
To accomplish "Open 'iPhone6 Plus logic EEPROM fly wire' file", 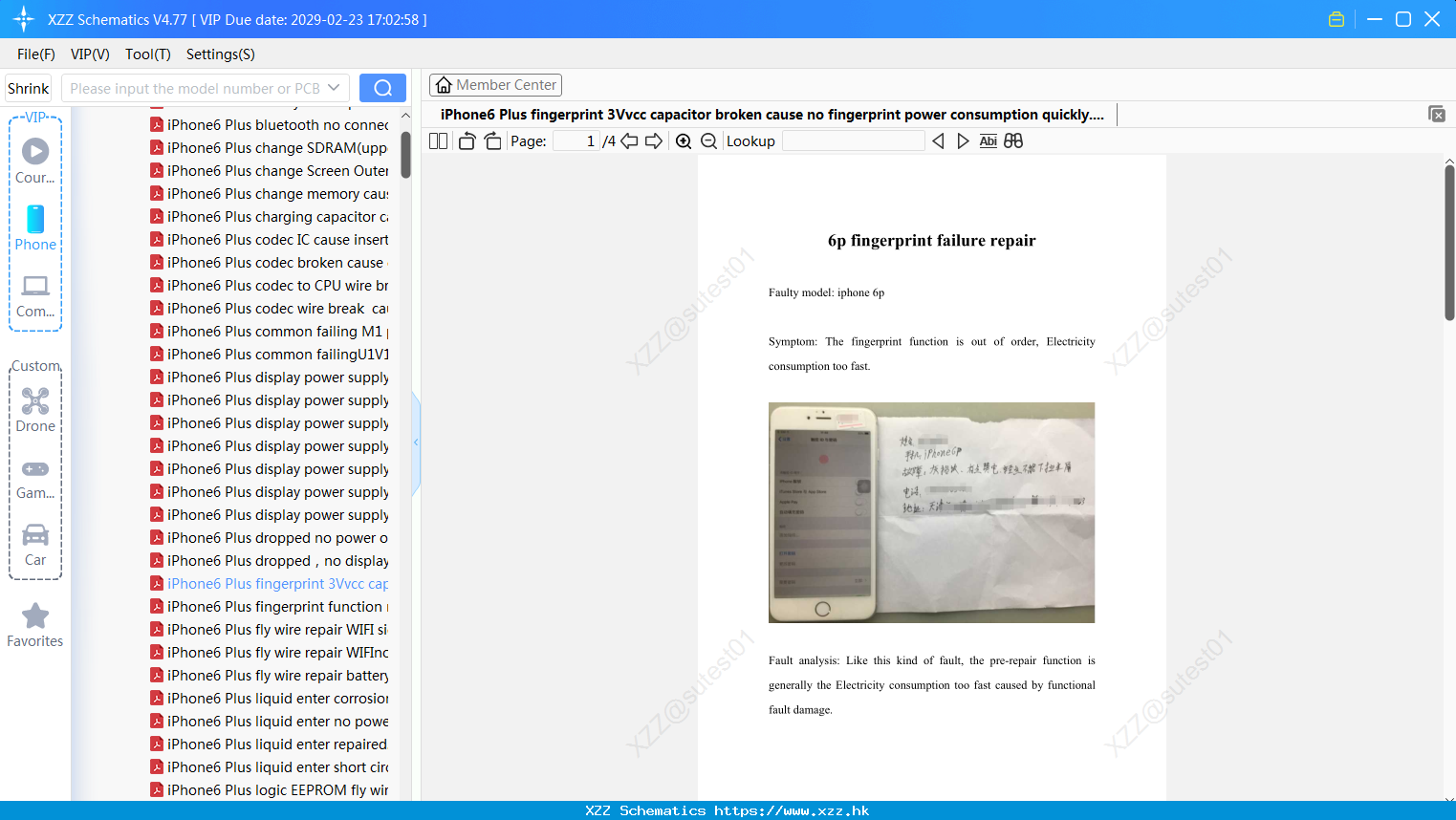I will 269,790.
